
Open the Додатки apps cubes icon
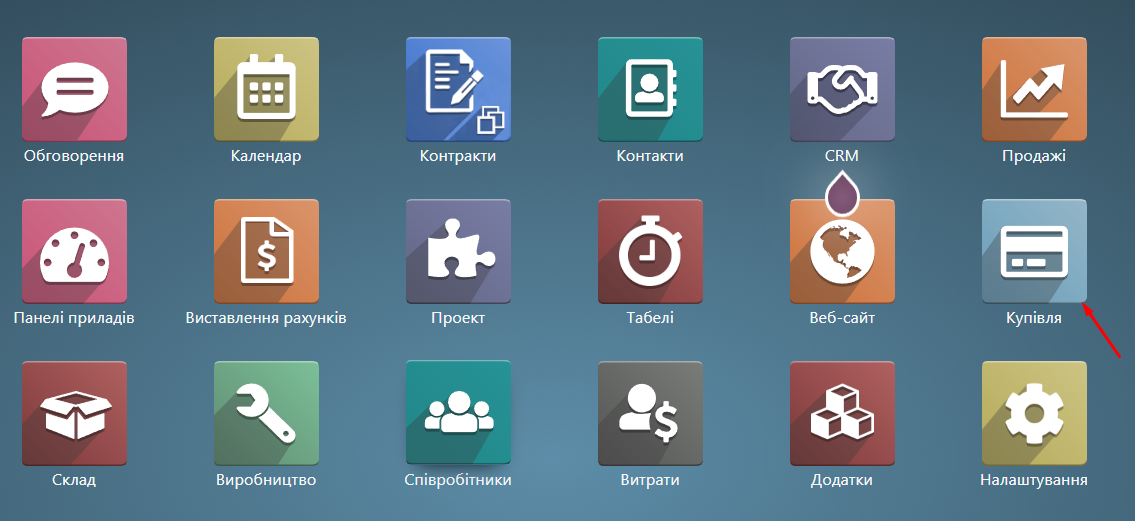[842, 413]
